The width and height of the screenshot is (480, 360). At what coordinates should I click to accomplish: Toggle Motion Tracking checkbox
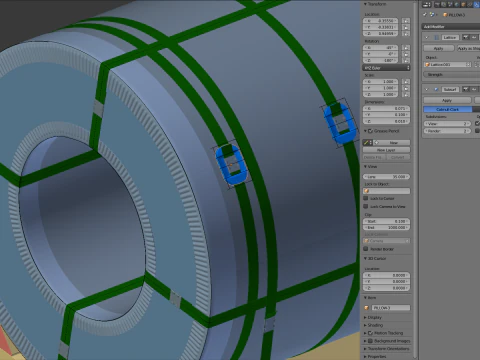pos(370,333)
